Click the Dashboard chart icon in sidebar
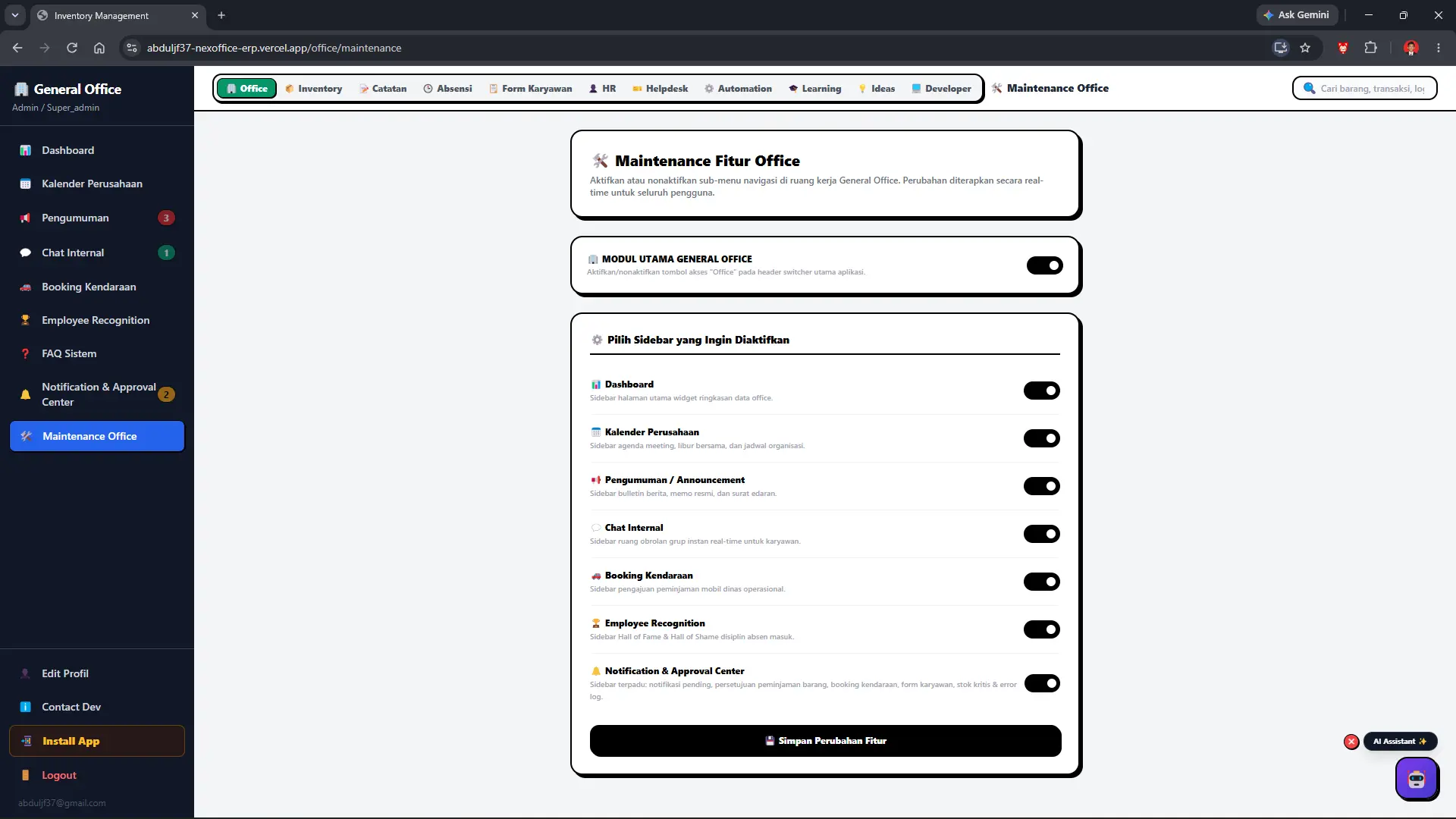1456x819 pixels. pyautogui.click(x=25, y=150)
